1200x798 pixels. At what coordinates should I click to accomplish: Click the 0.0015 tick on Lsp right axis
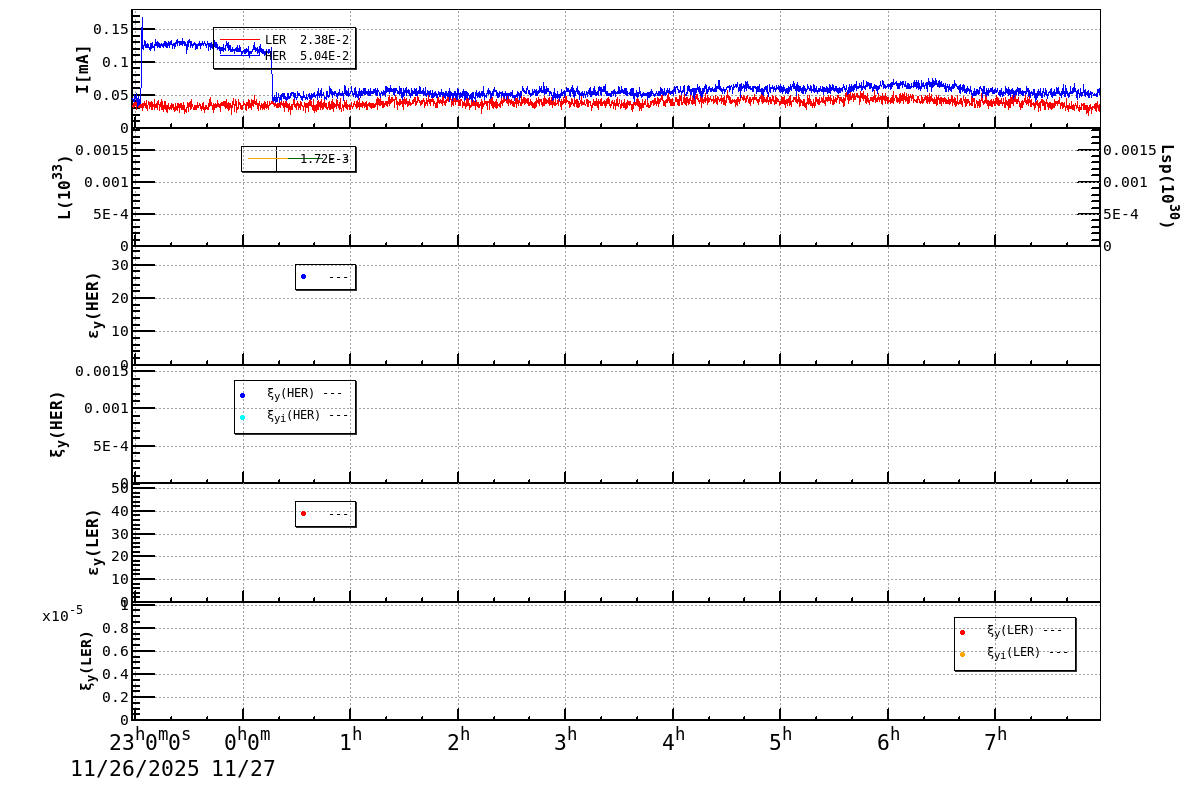click(x=1130, y=150)
